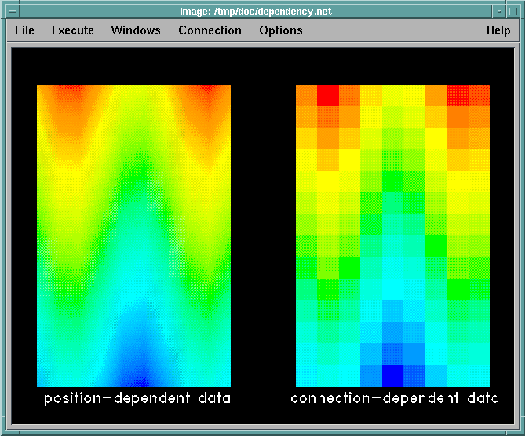Click the "position-dependent data" caption
This screenshot has width=525, height=436.
click(137, 398)
